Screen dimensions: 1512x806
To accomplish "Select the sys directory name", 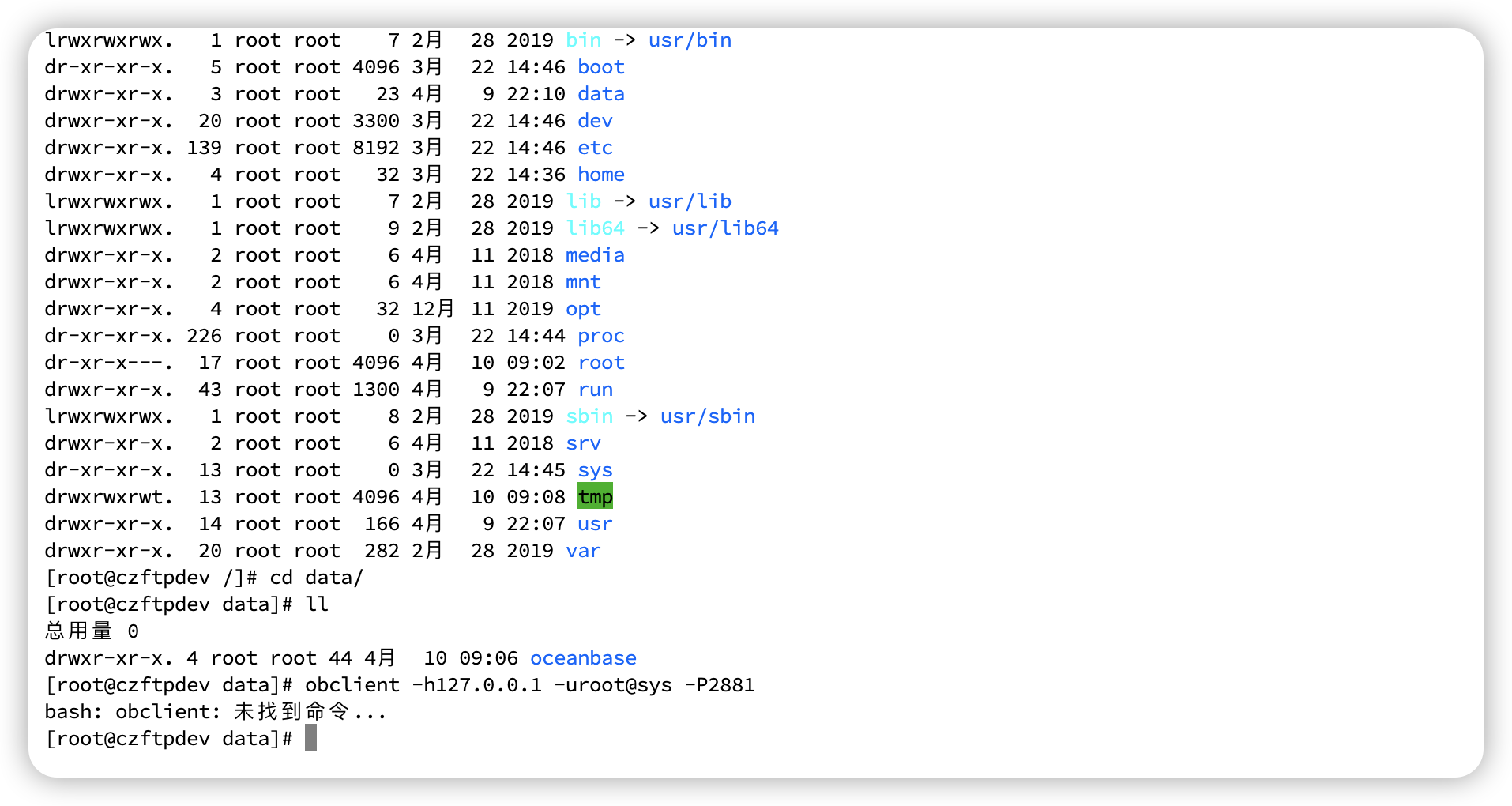I will pyautogui.click(x=595, y=470).
